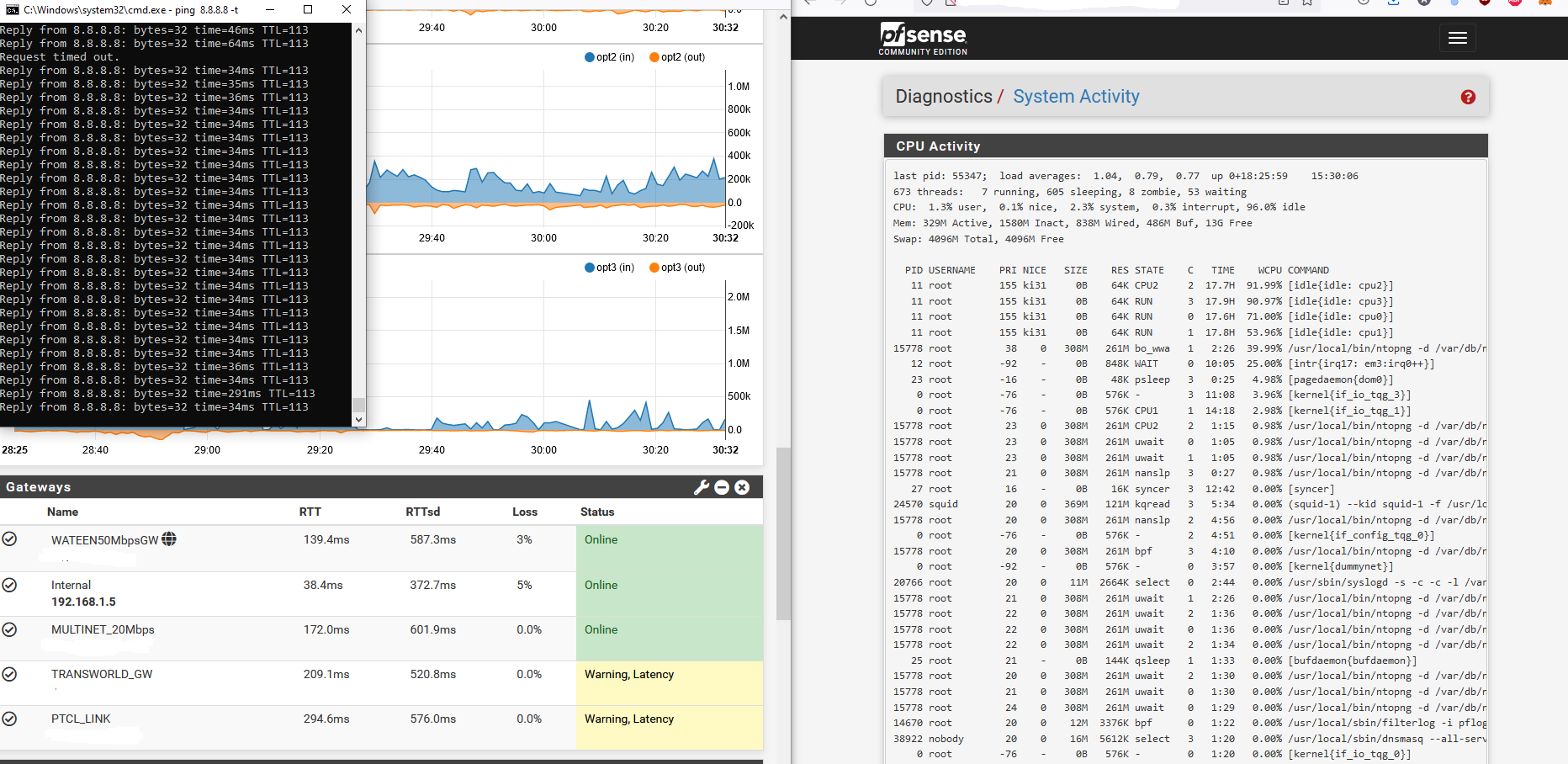This screenshot has height=764, width=1568.
Task: Click the Gateways widget title
Action: (x=39, y=487)
